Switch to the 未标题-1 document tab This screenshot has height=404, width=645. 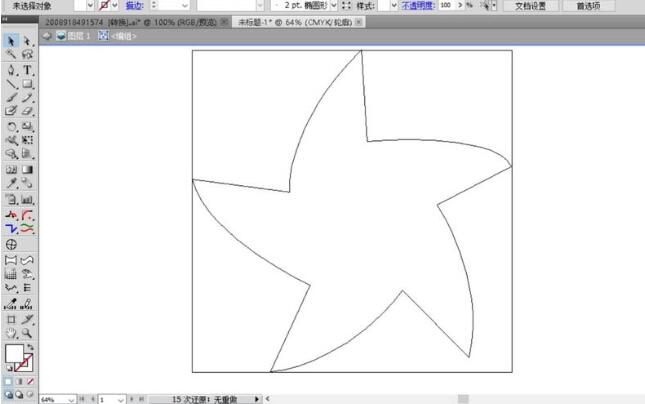(x=295, y=22)
